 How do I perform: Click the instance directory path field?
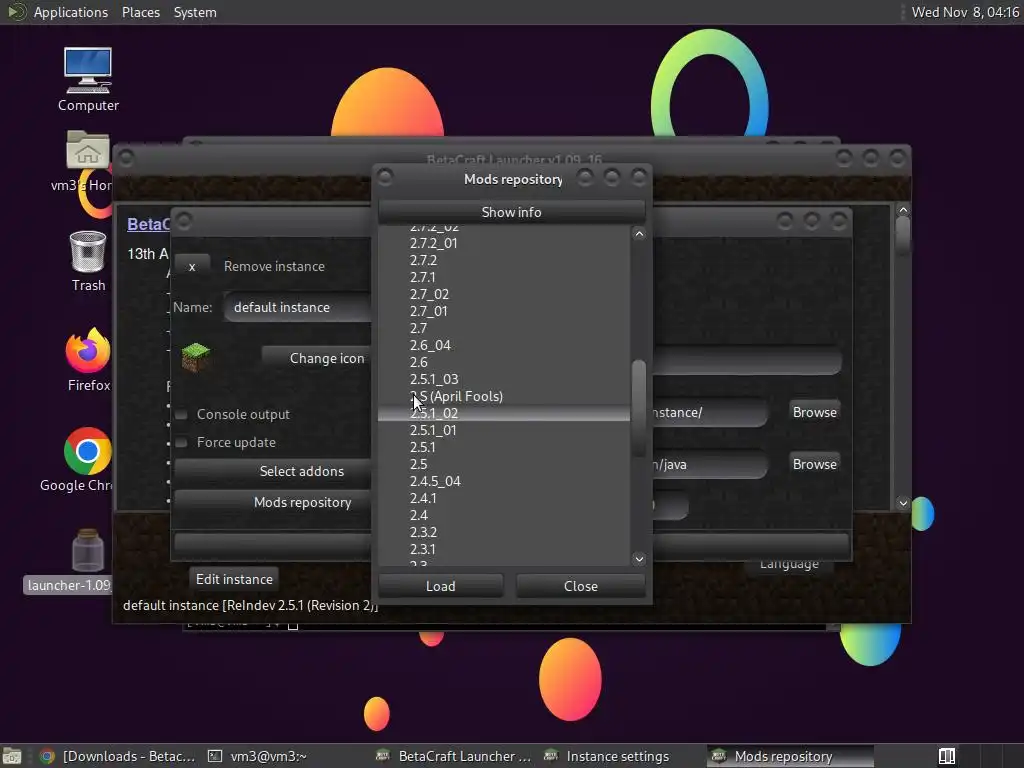(x=709, y=412)
